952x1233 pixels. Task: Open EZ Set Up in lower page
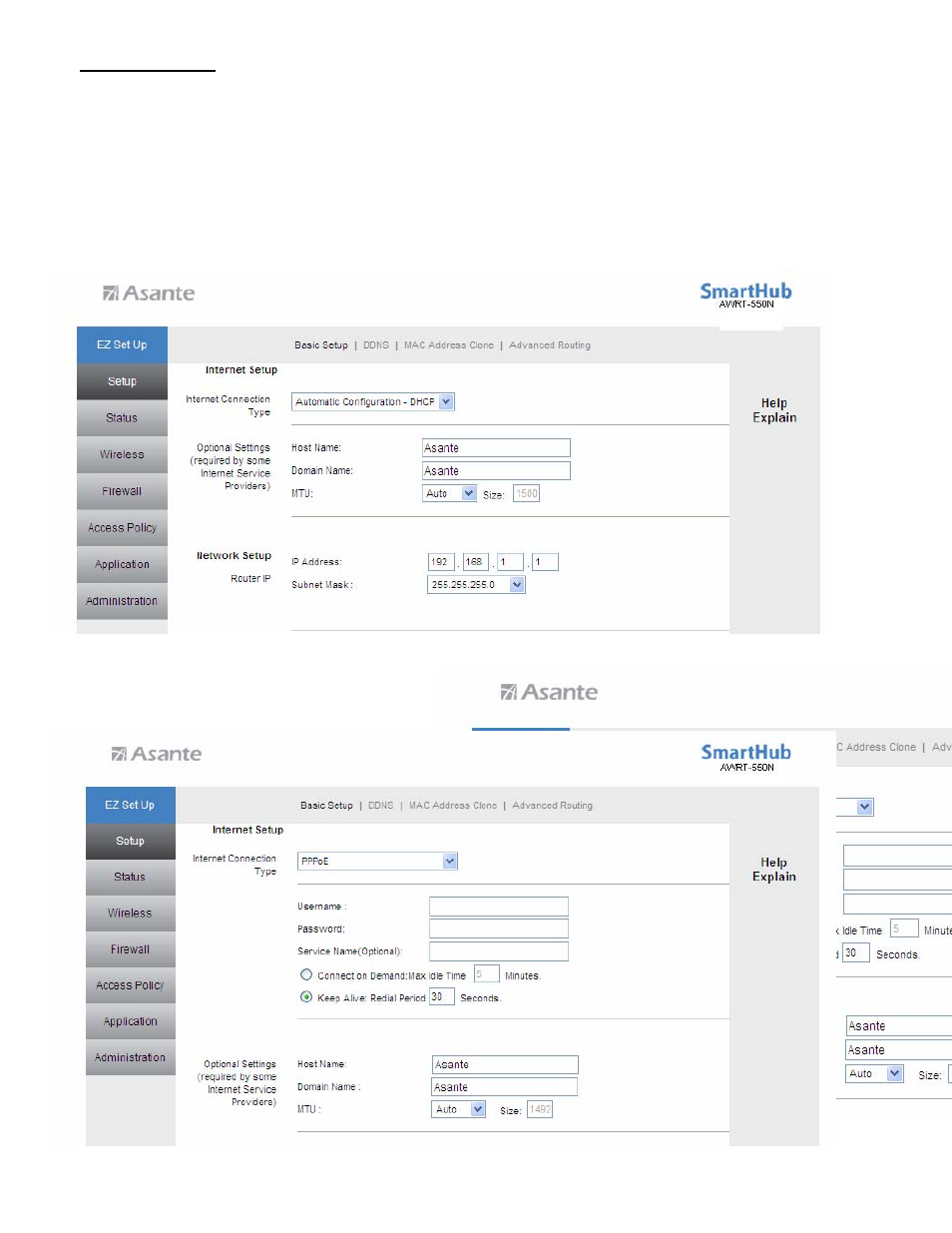click(130, 805)
